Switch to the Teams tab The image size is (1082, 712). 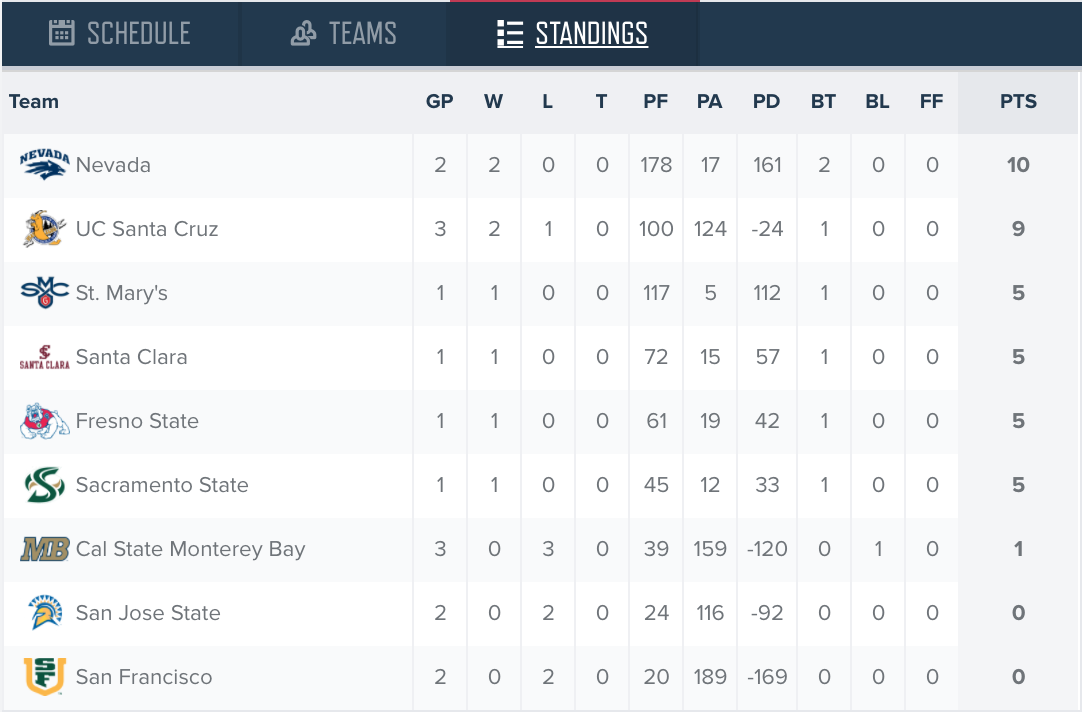[x=344, y=33]
